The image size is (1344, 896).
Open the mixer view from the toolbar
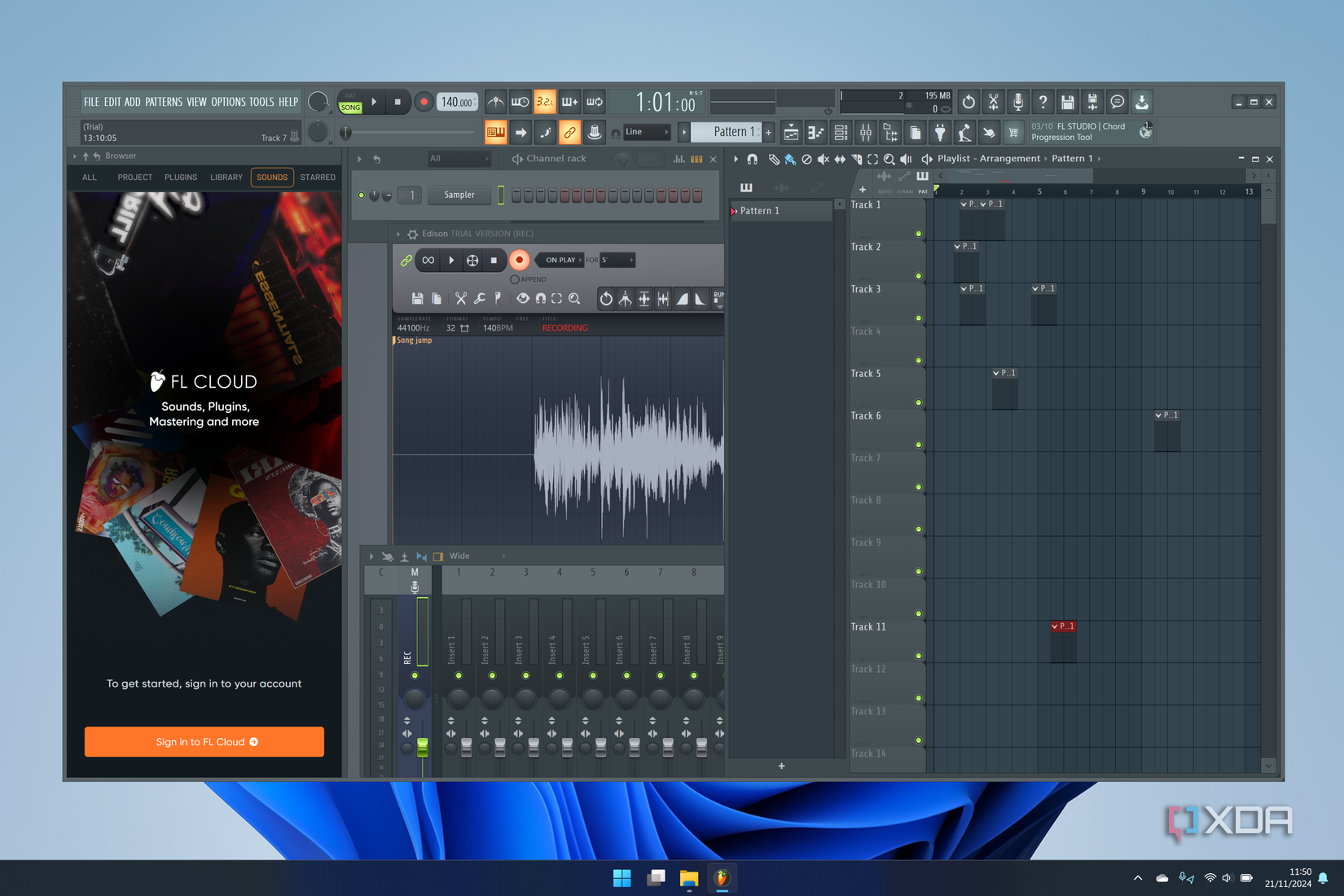[x=866, y=132]
